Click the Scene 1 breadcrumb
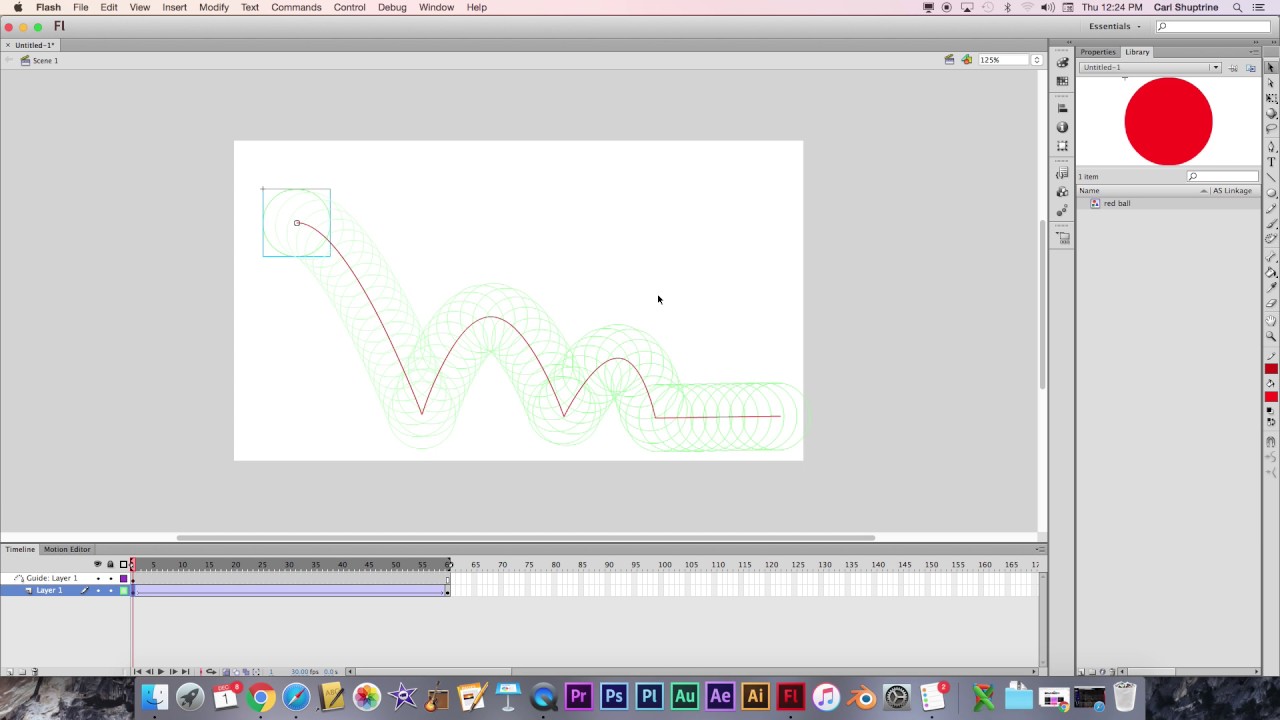 click(45, 60)
